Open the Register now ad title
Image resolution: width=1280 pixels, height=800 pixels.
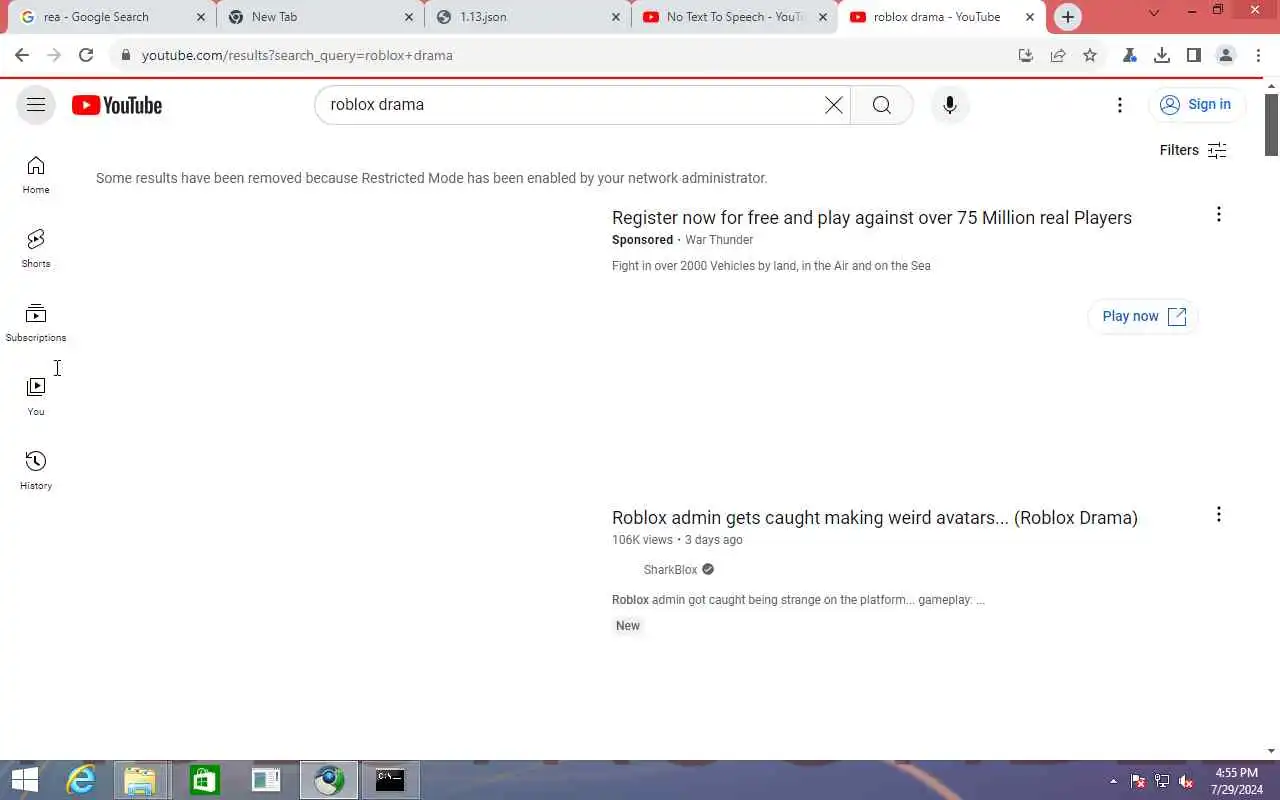[x=872, y=218]
